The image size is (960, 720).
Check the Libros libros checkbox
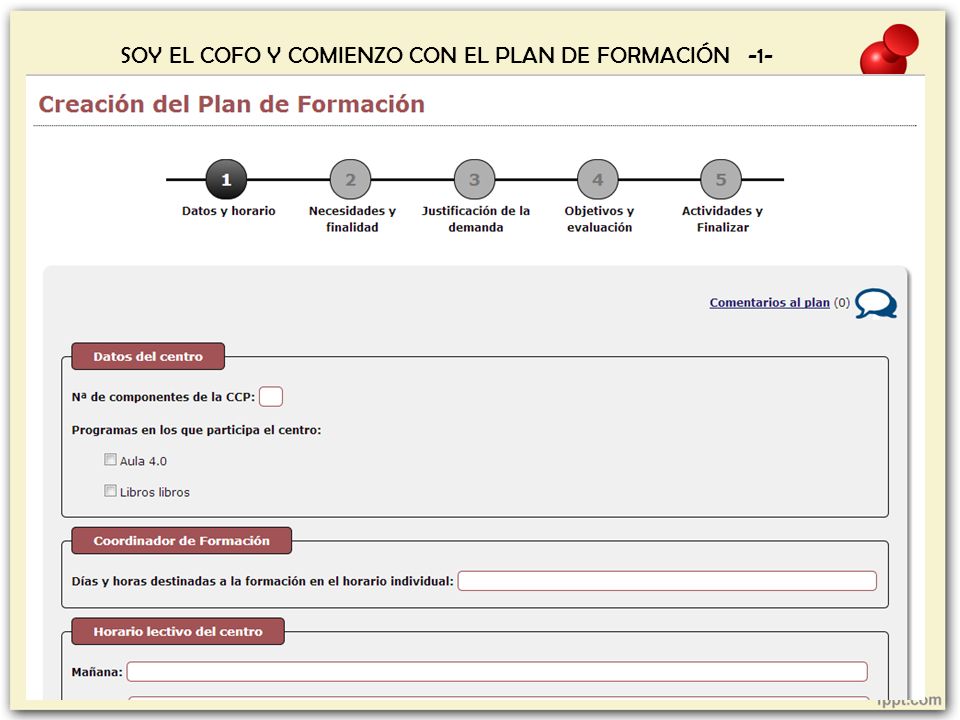[x=110, y=490]
